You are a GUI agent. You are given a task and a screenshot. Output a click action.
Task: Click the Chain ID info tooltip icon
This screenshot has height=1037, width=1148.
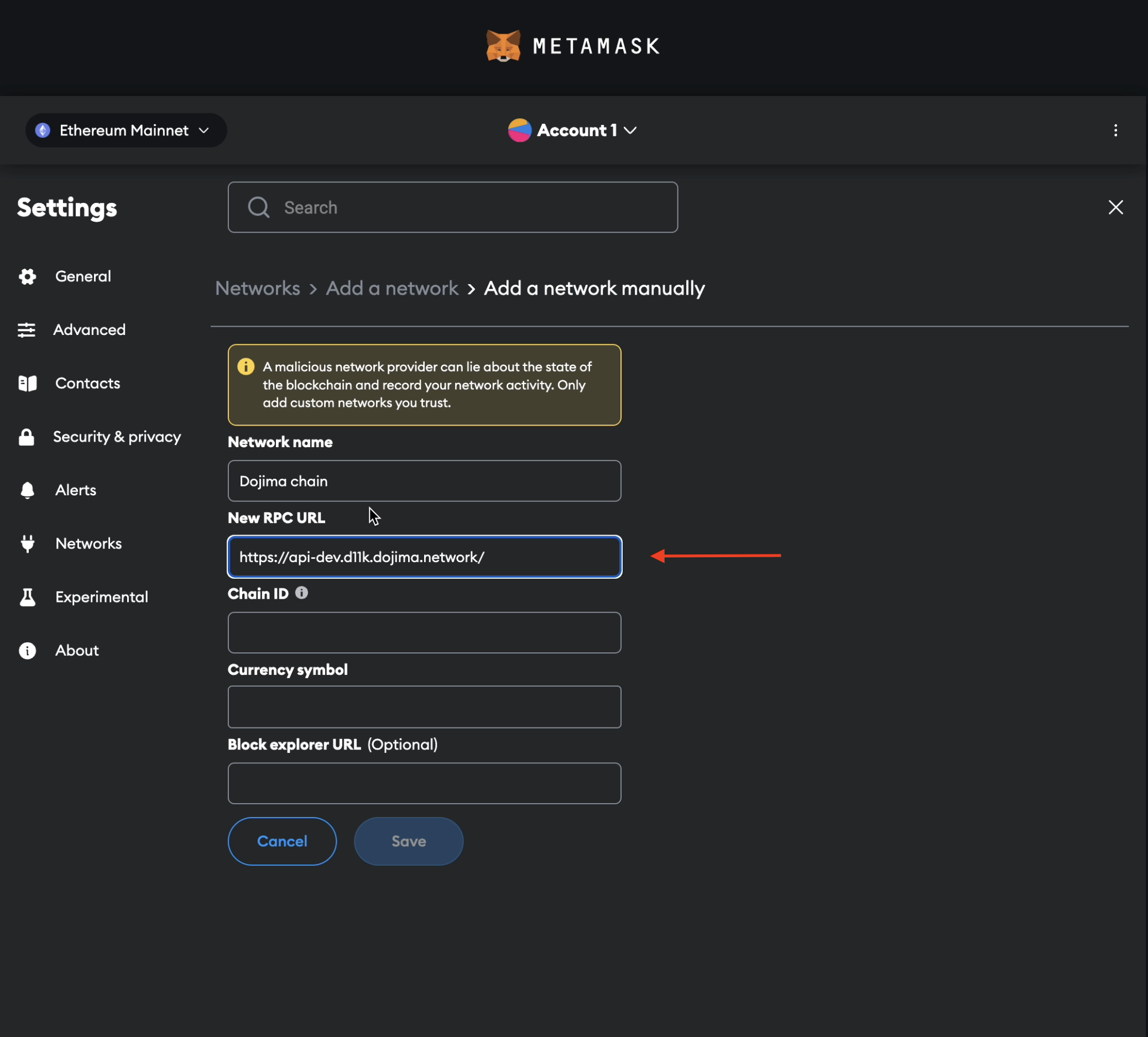(302, 593)
